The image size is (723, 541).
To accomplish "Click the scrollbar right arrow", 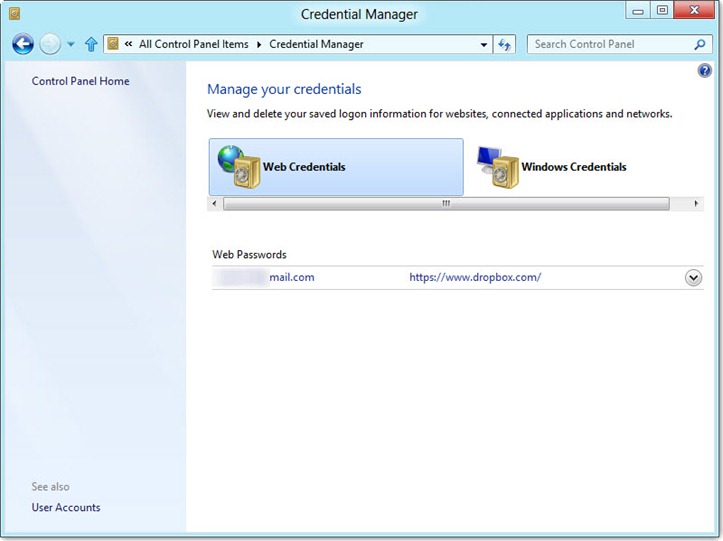I will [x=697, y=203].
